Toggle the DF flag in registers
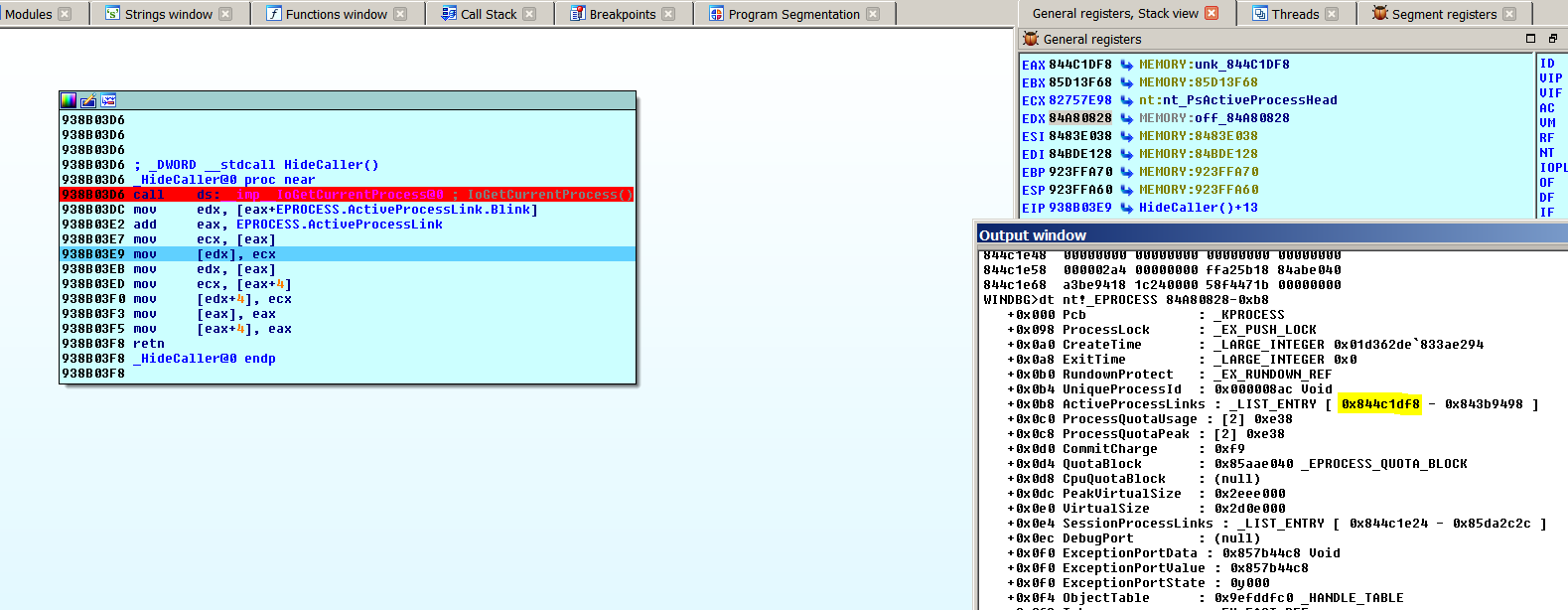This screenshot has width=1568, height=610. 1547,198
